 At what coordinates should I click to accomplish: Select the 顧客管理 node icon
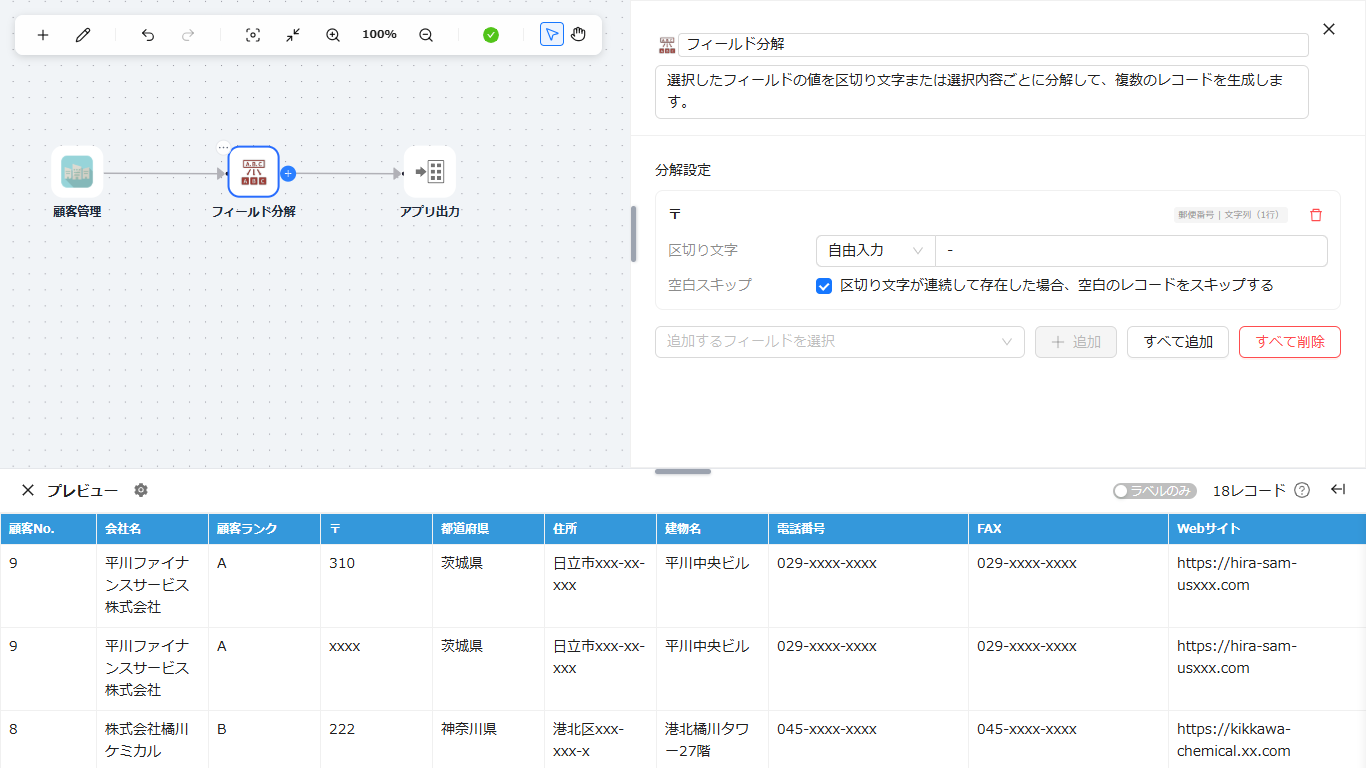(77, 172)
